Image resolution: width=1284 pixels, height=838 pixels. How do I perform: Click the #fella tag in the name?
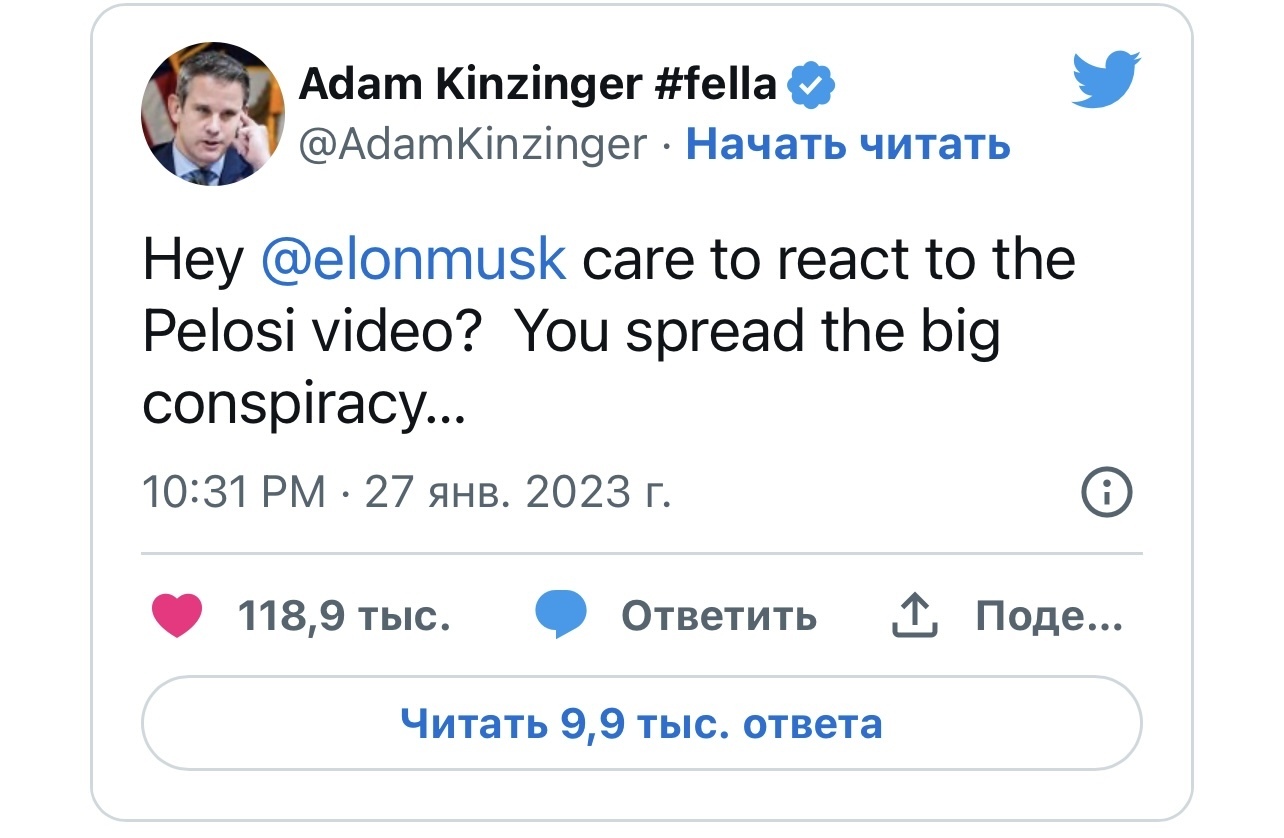(717, 85)
